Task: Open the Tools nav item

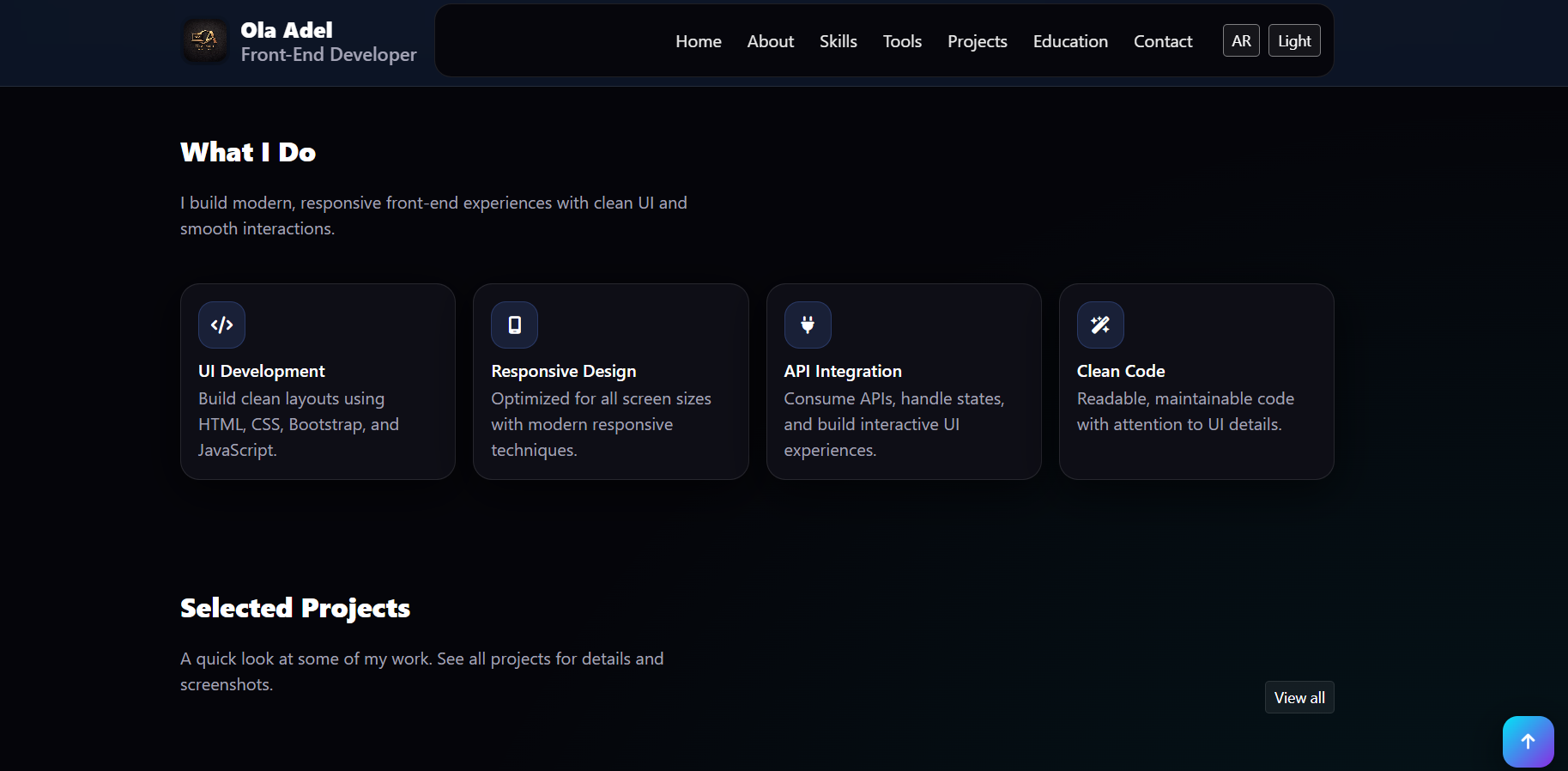Action: pos(902,41)
